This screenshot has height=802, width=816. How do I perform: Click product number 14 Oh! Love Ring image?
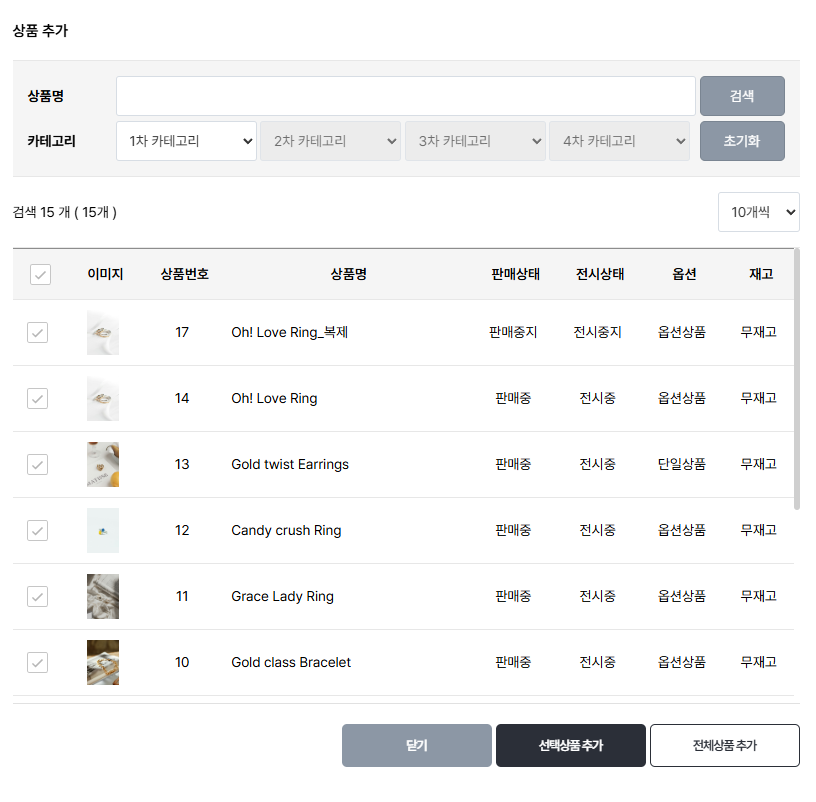(x=103, y=399)
